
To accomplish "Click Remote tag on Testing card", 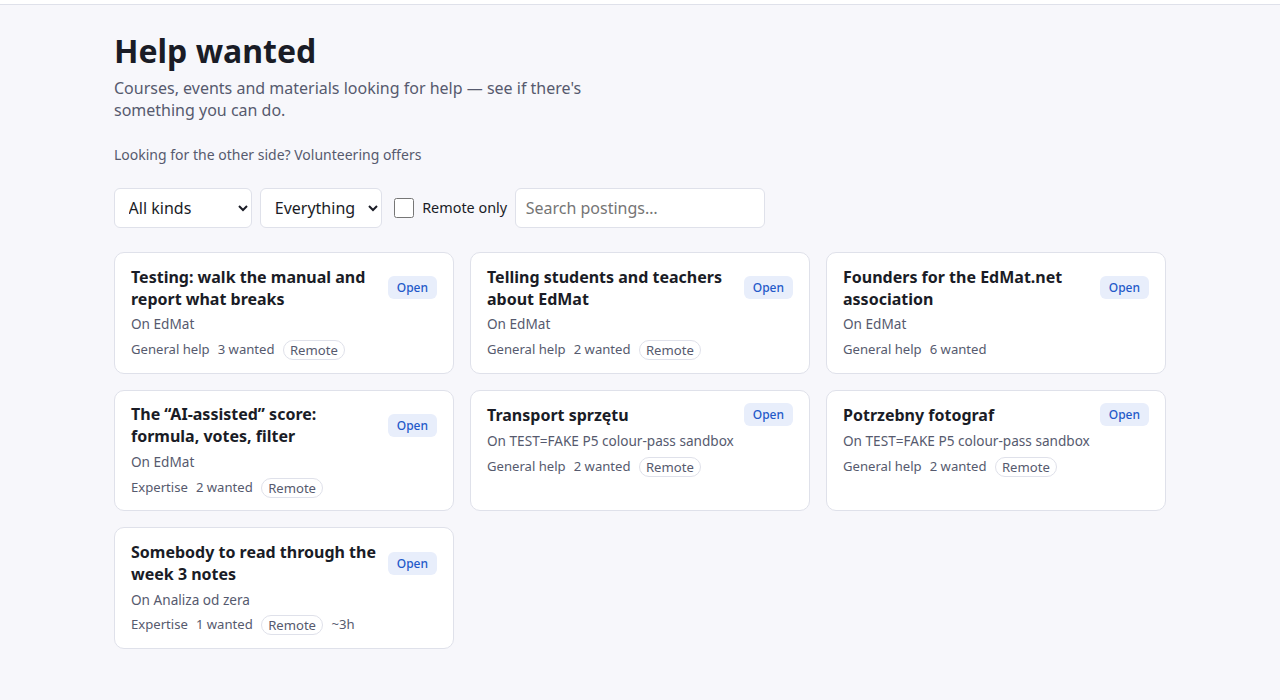I will [x=314, y=350].
